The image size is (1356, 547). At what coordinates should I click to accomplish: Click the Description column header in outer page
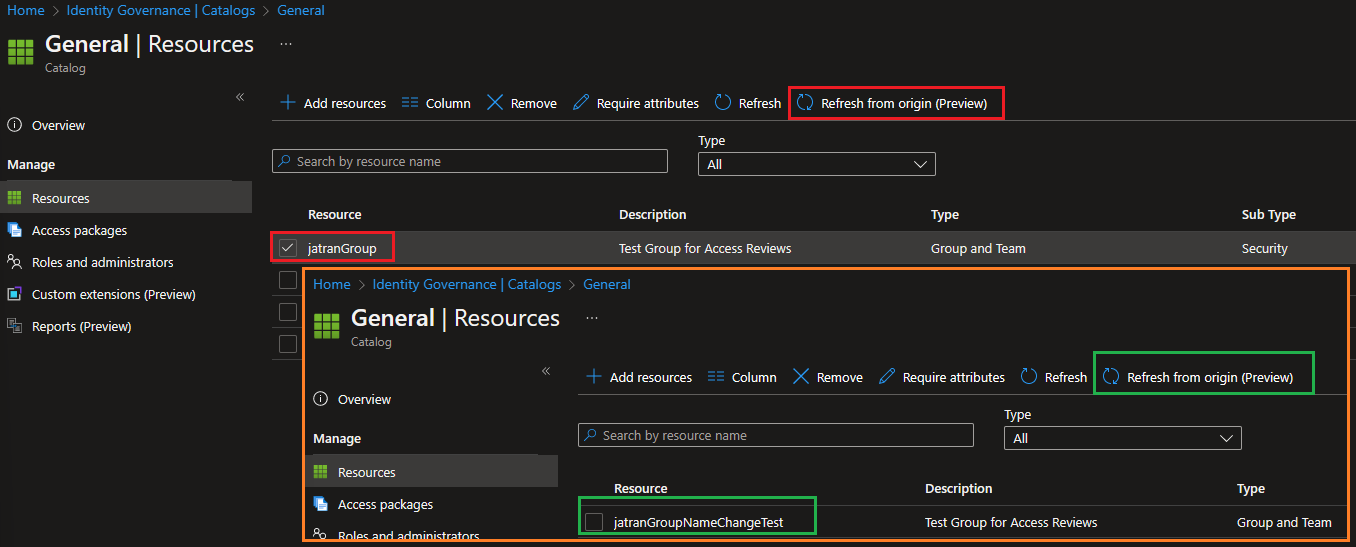(653, 215)
